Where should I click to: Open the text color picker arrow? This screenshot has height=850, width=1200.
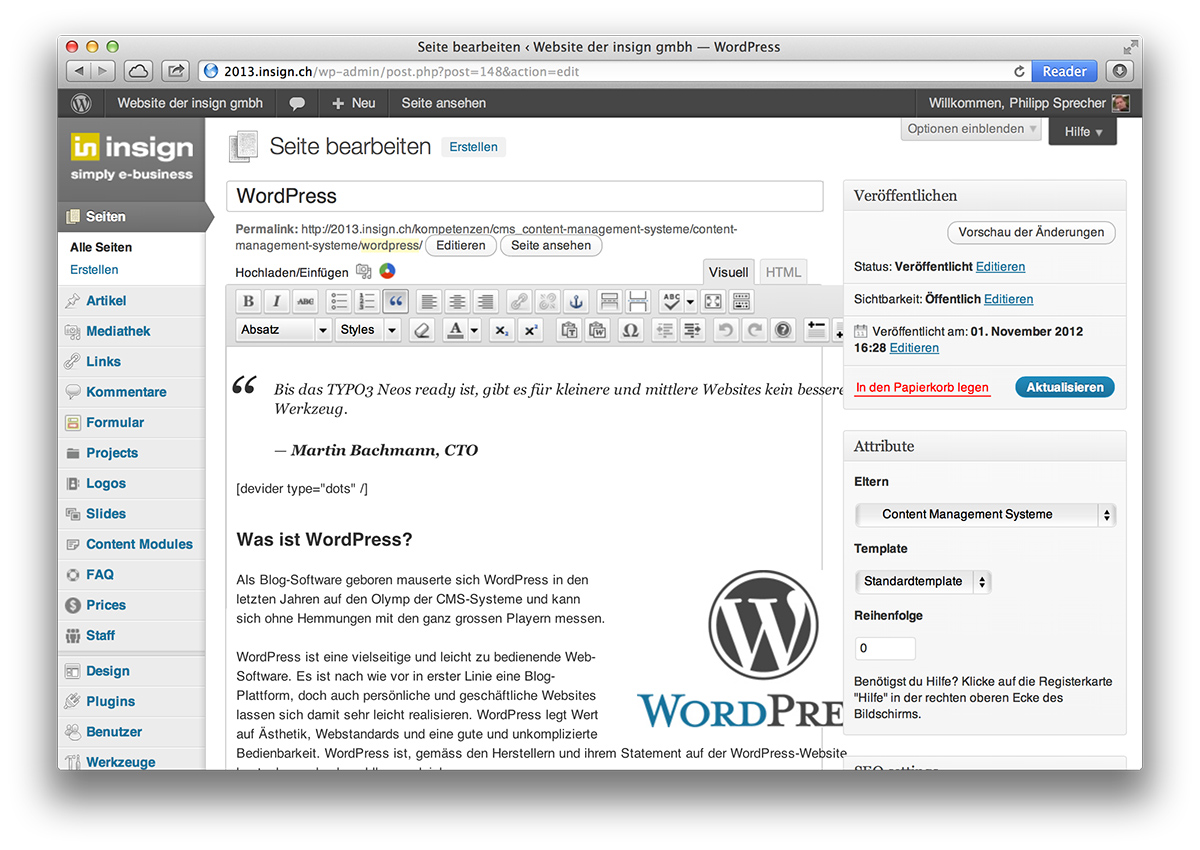[x=475, y=330]
